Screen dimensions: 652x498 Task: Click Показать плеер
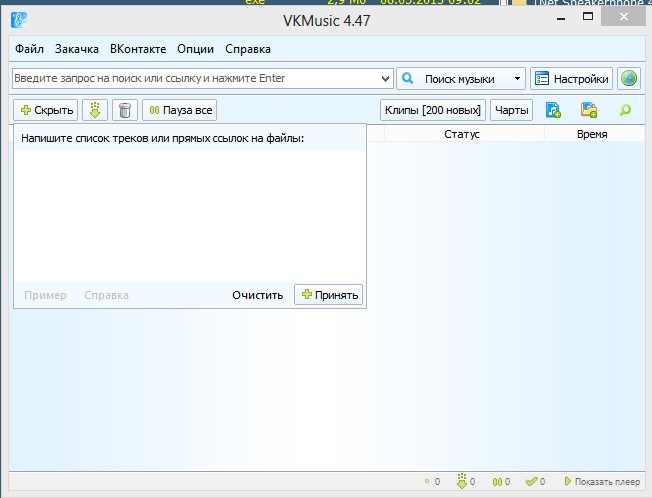click(602, 482)
